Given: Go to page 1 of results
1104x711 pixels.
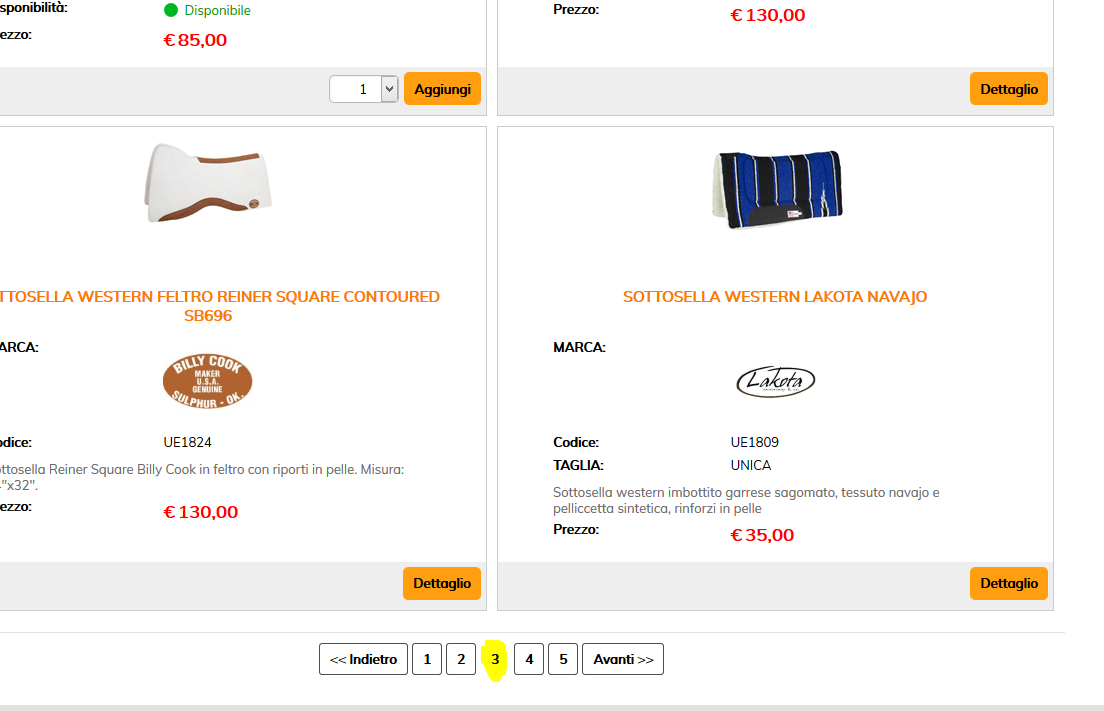Looking at the screenshot, I should pyautogui.click(x=427, y=659).
